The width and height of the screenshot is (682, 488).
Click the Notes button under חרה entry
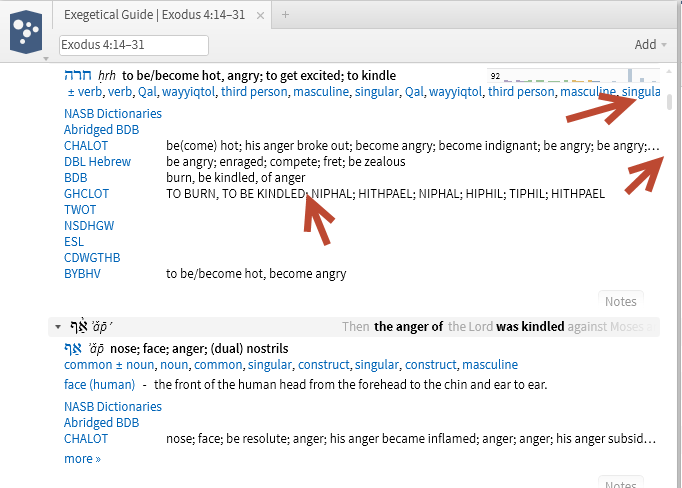click(621, 301)
